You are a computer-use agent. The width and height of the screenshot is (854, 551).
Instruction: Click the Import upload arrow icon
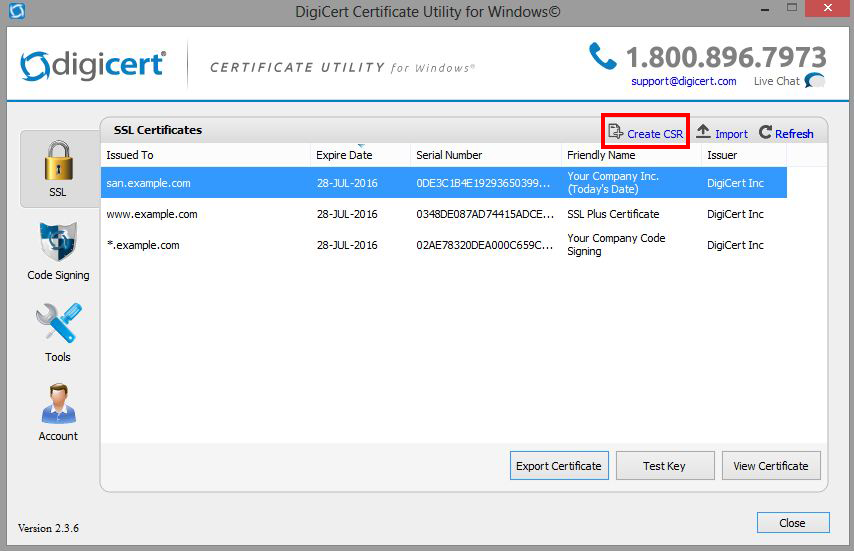[703, 131]
